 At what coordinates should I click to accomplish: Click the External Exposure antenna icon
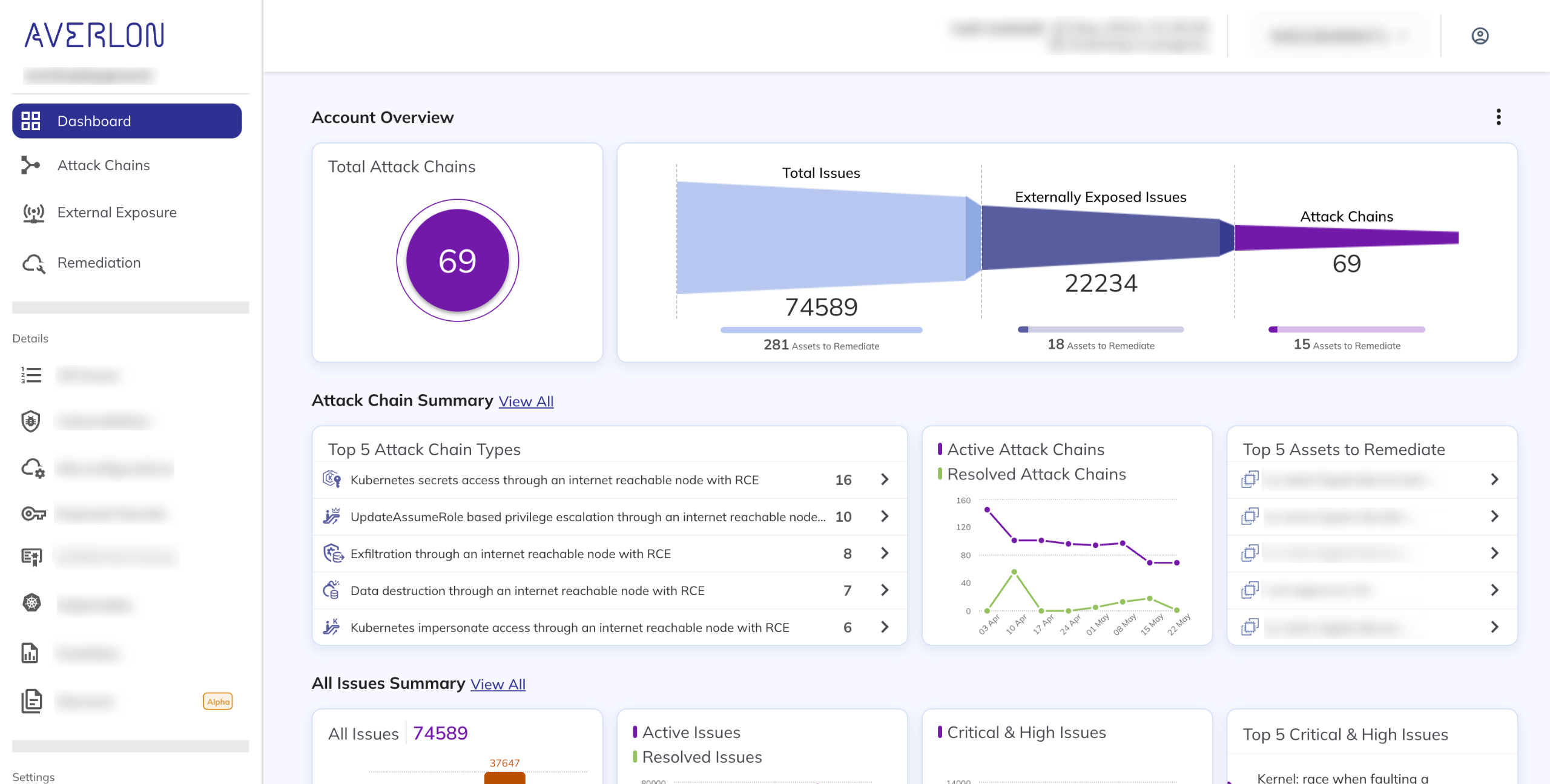tap(33, 212)
